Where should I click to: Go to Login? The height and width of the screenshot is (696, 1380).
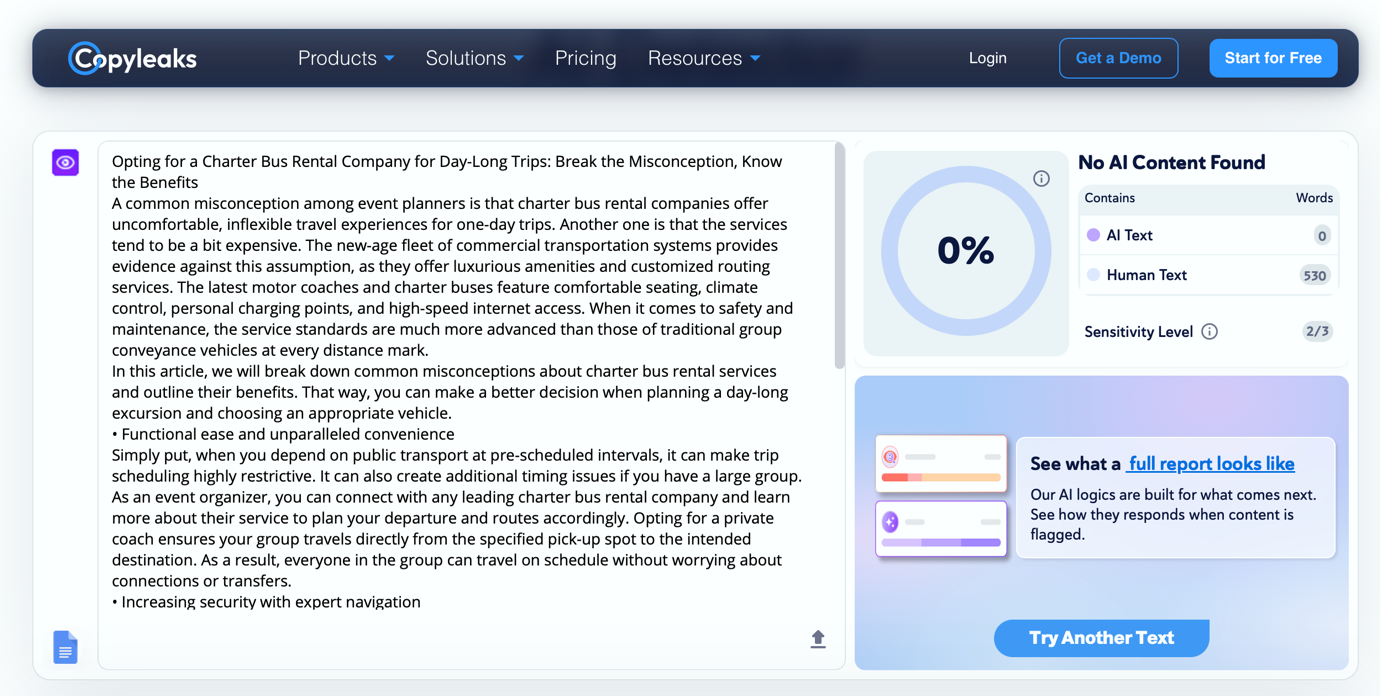(x=988, y=58)
